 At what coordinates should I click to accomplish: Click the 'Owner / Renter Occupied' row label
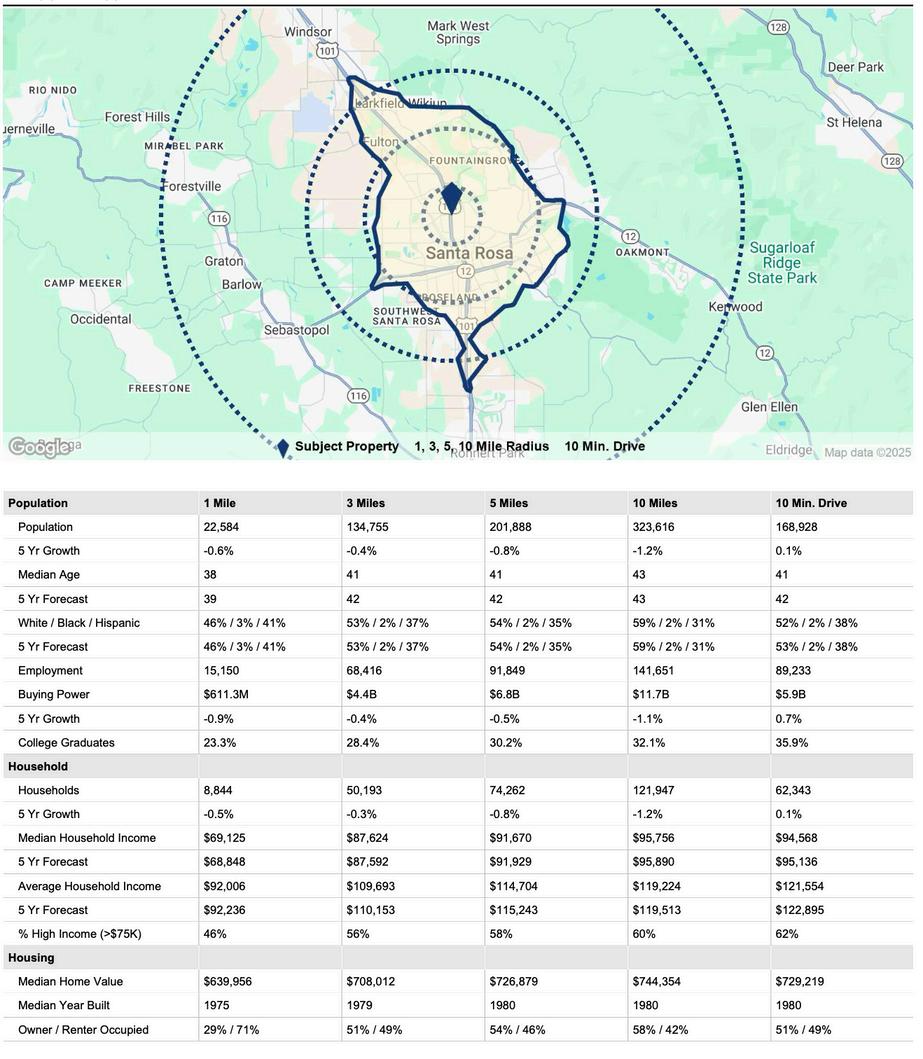83,1030
